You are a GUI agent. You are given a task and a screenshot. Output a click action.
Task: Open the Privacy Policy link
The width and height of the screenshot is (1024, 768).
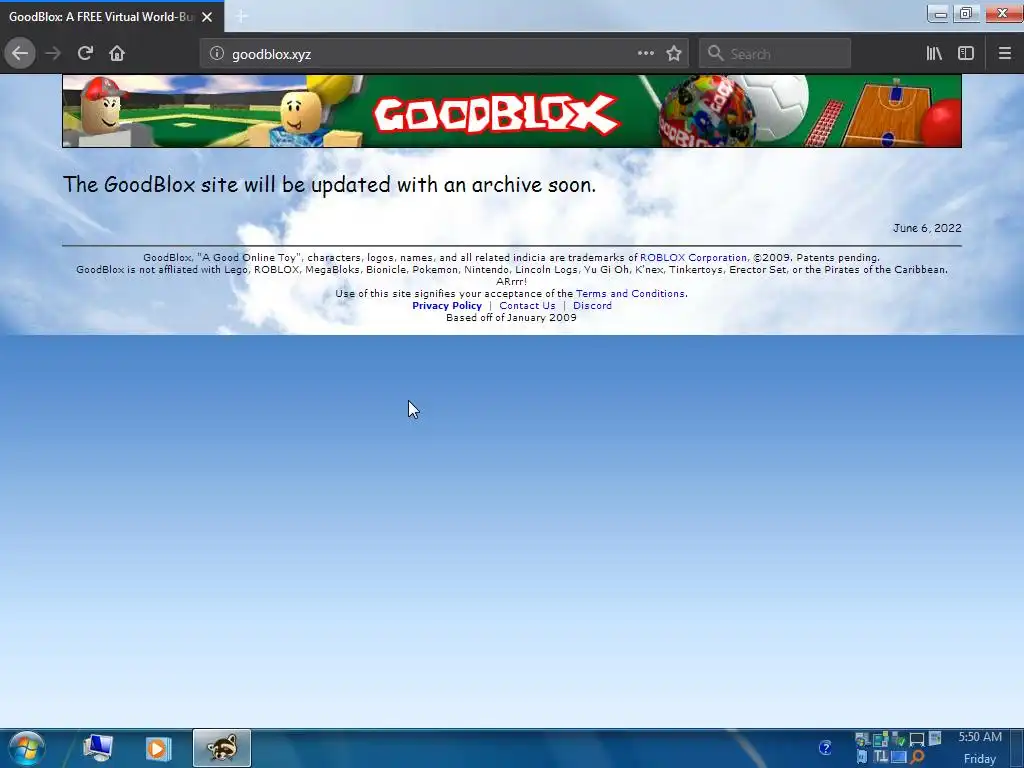click(447, 306)
